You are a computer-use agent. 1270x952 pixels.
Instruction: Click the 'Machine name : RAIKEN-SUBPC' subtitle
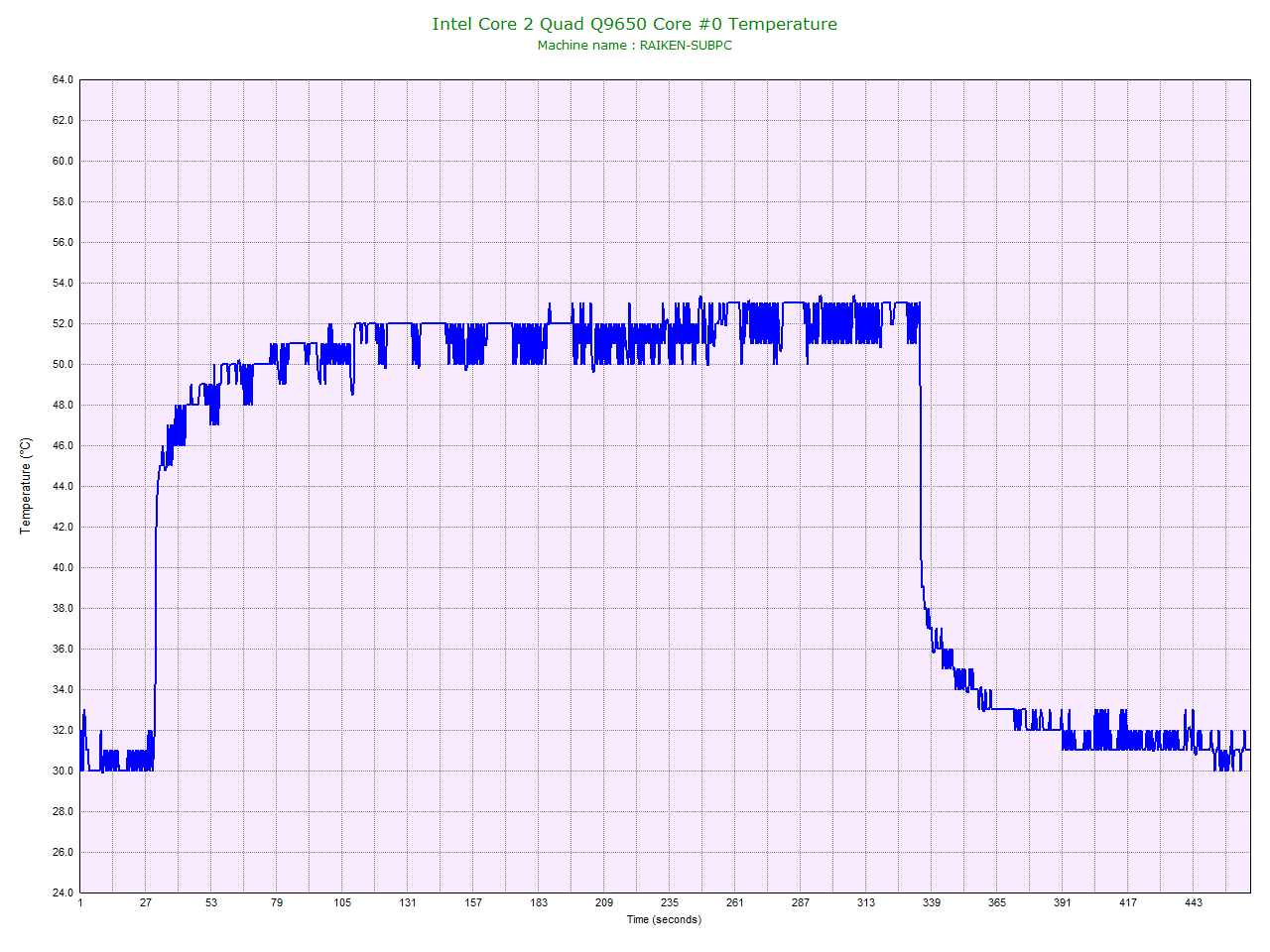click(635, 46)
